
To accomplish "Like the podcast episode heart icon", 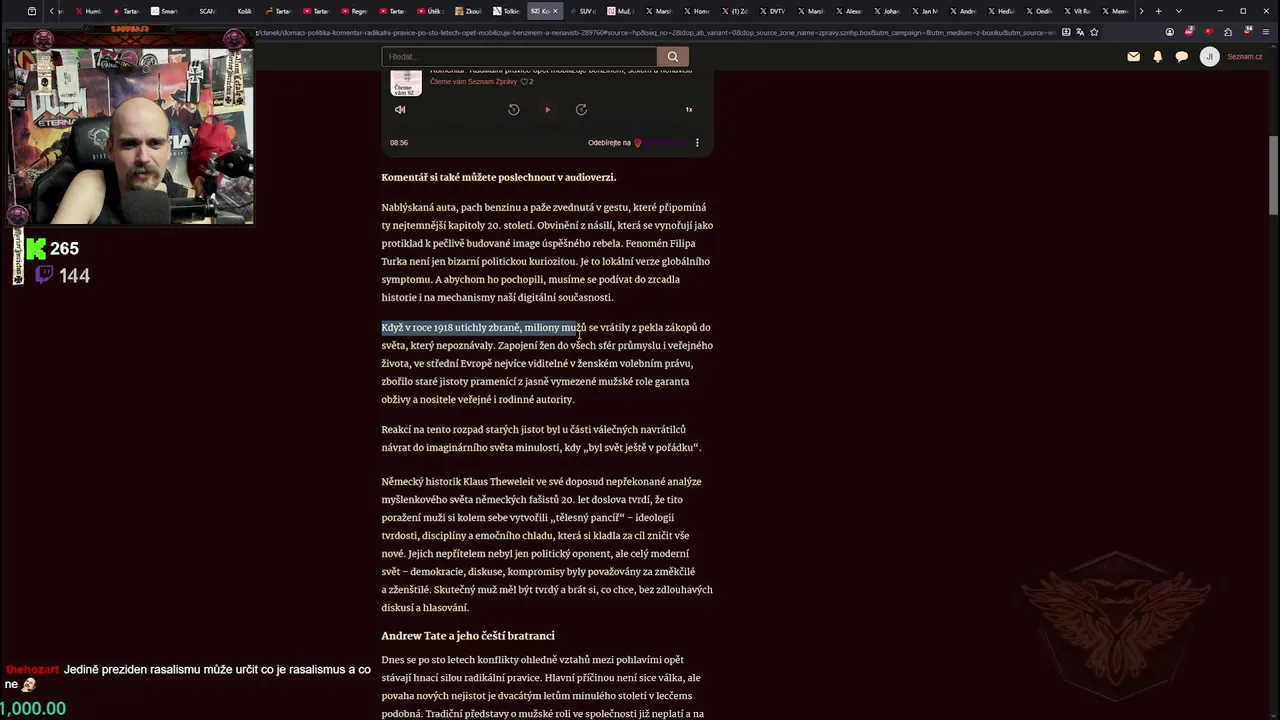I will [524, 82].
